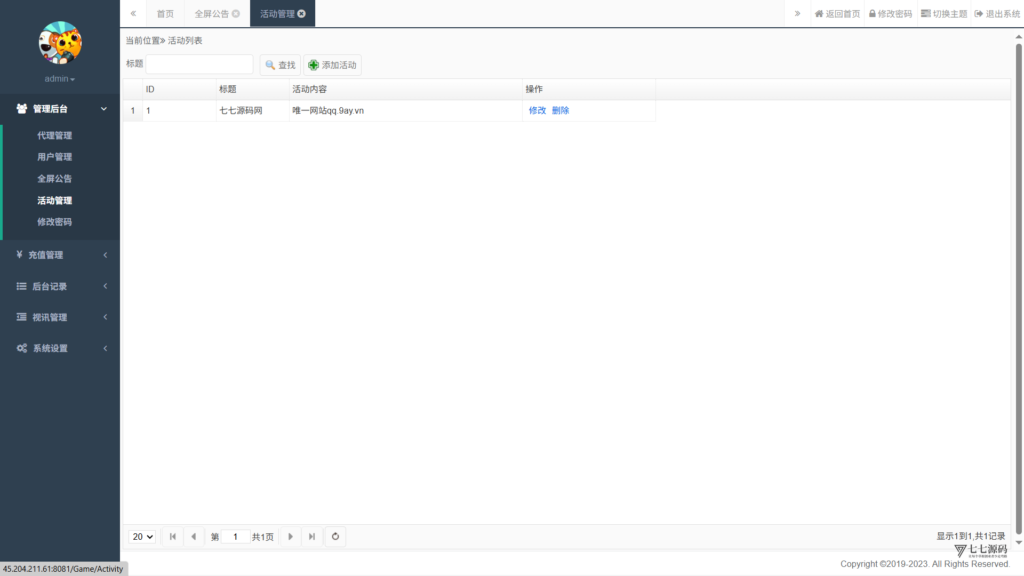Open 代理管理 in the sidebar
Image resolution: width=1024 pixels, height=576 pixels.
[54, 136]
